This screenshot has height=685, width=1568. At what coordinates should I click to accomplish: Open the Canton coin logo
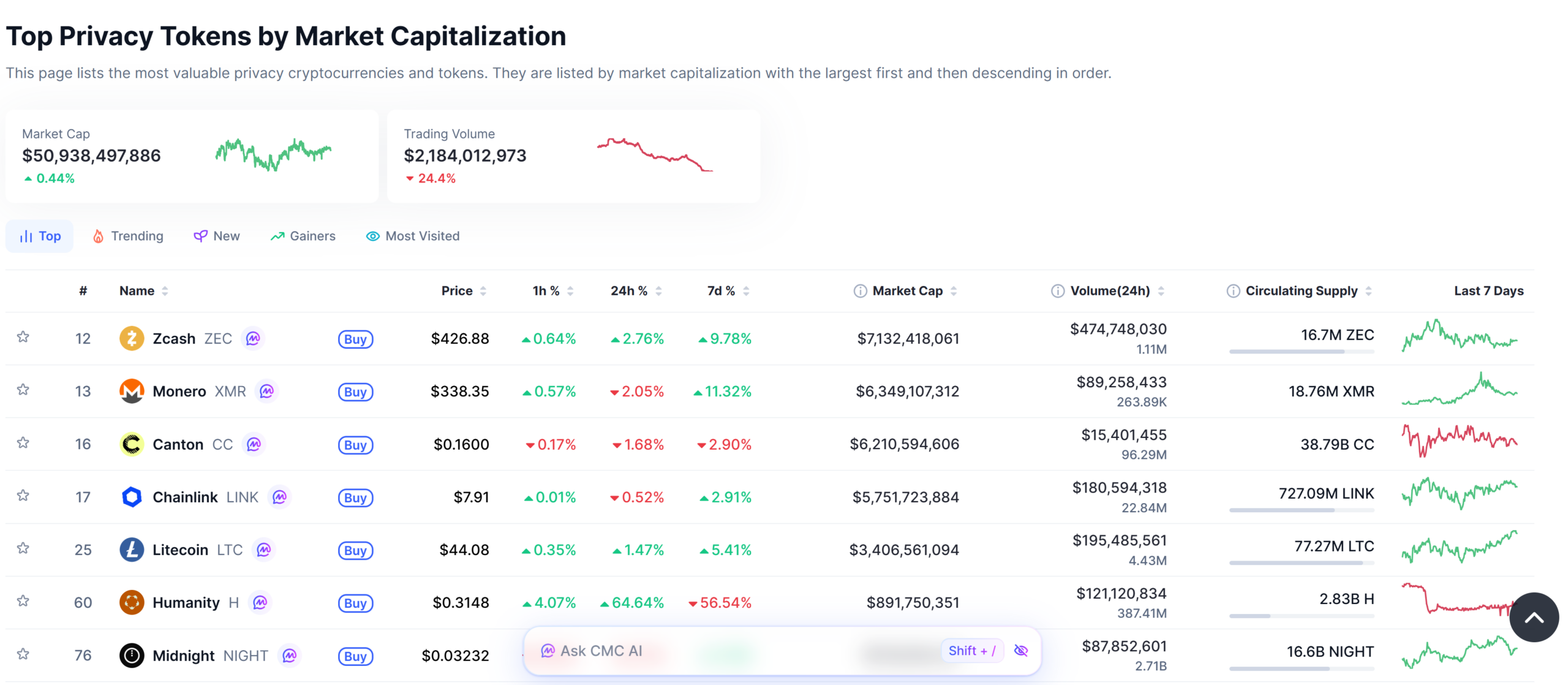coord(132,444)
